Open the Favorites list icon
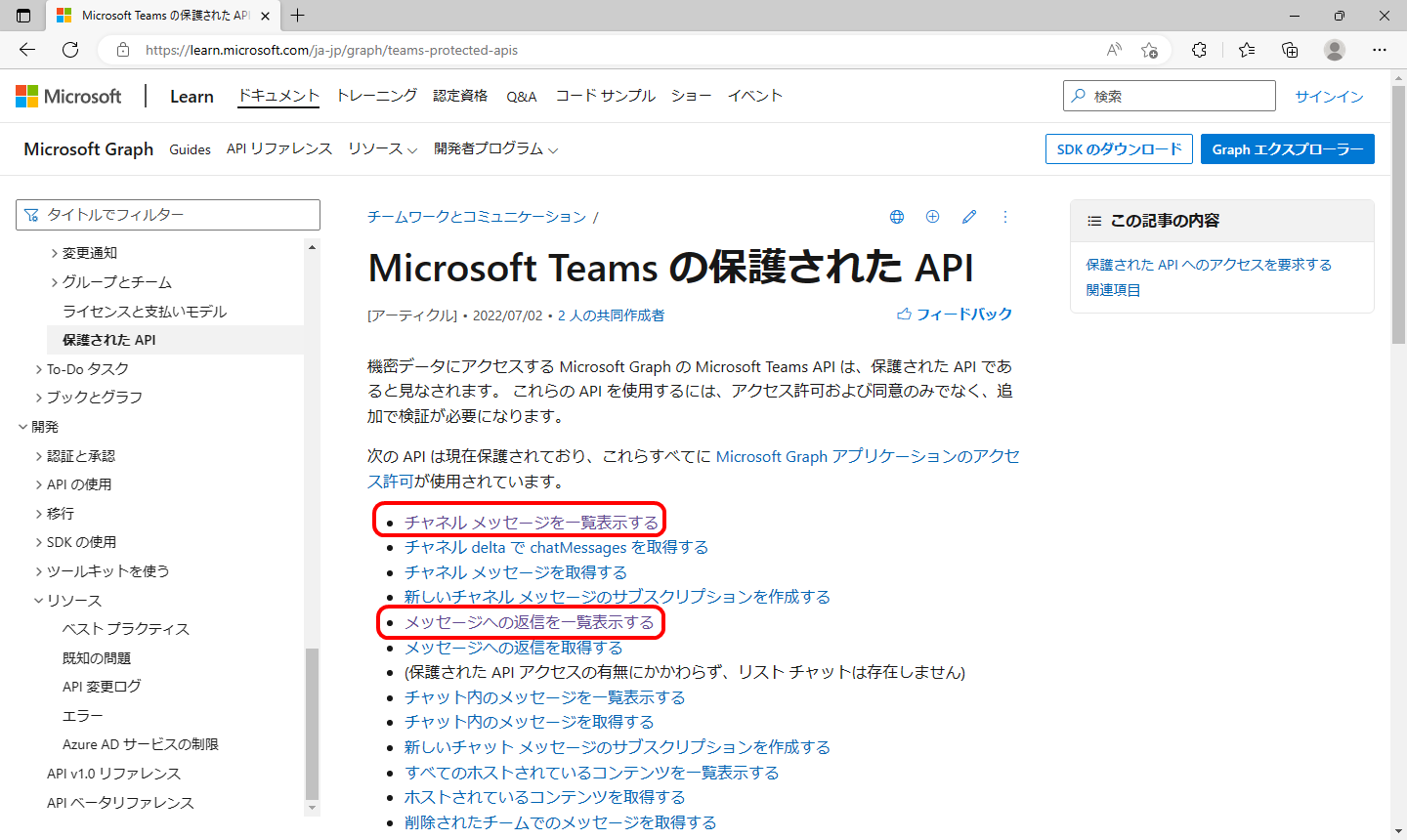1407x840 pixels. (1247, 50)
